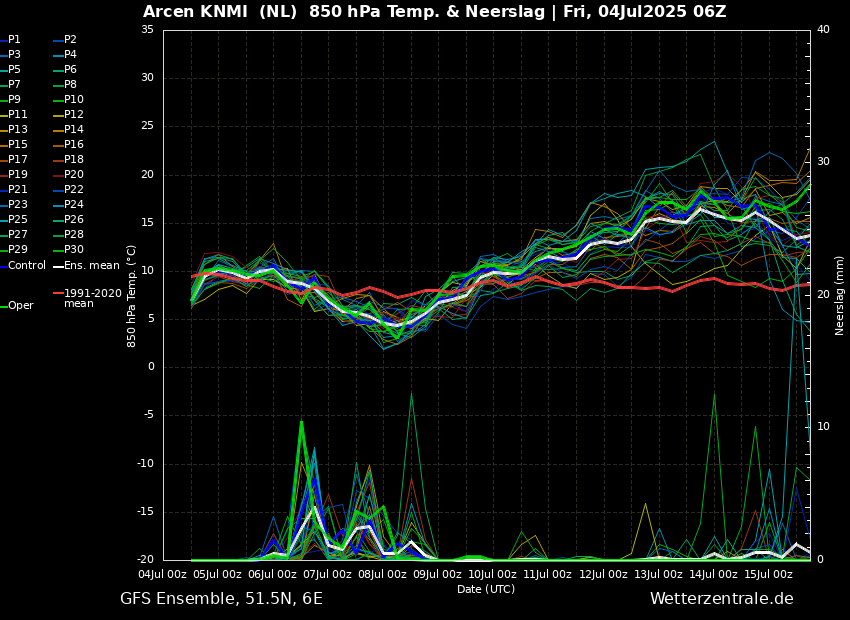This screenshot has height=620, width=850.
Task: Click the -10 temperature axis tick
Action: pos(146,463)
